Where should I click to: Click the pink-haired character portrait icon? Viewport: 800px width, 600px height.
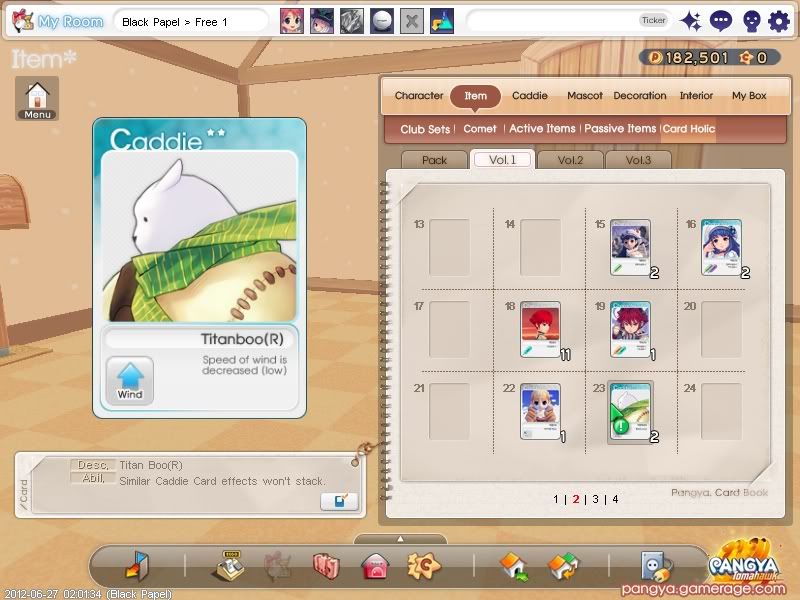292,21
